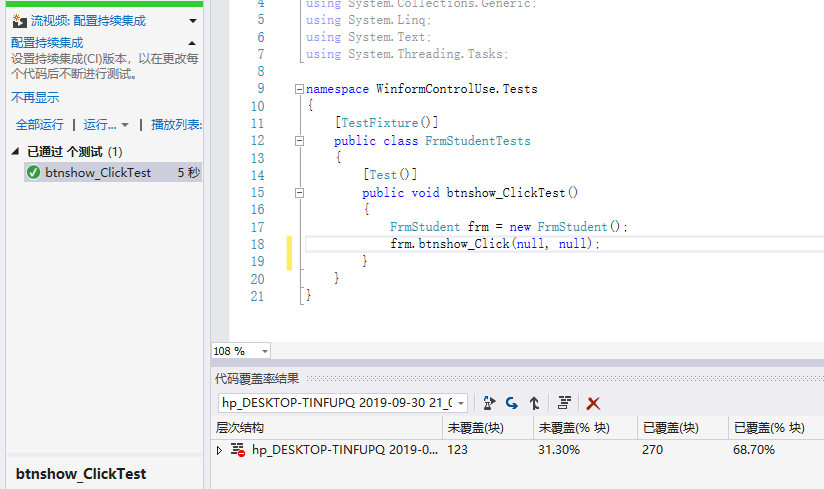Click using System.Text line
Viewport: 824px width, 489px height.
pyautogui.click(x=368, y=37)
